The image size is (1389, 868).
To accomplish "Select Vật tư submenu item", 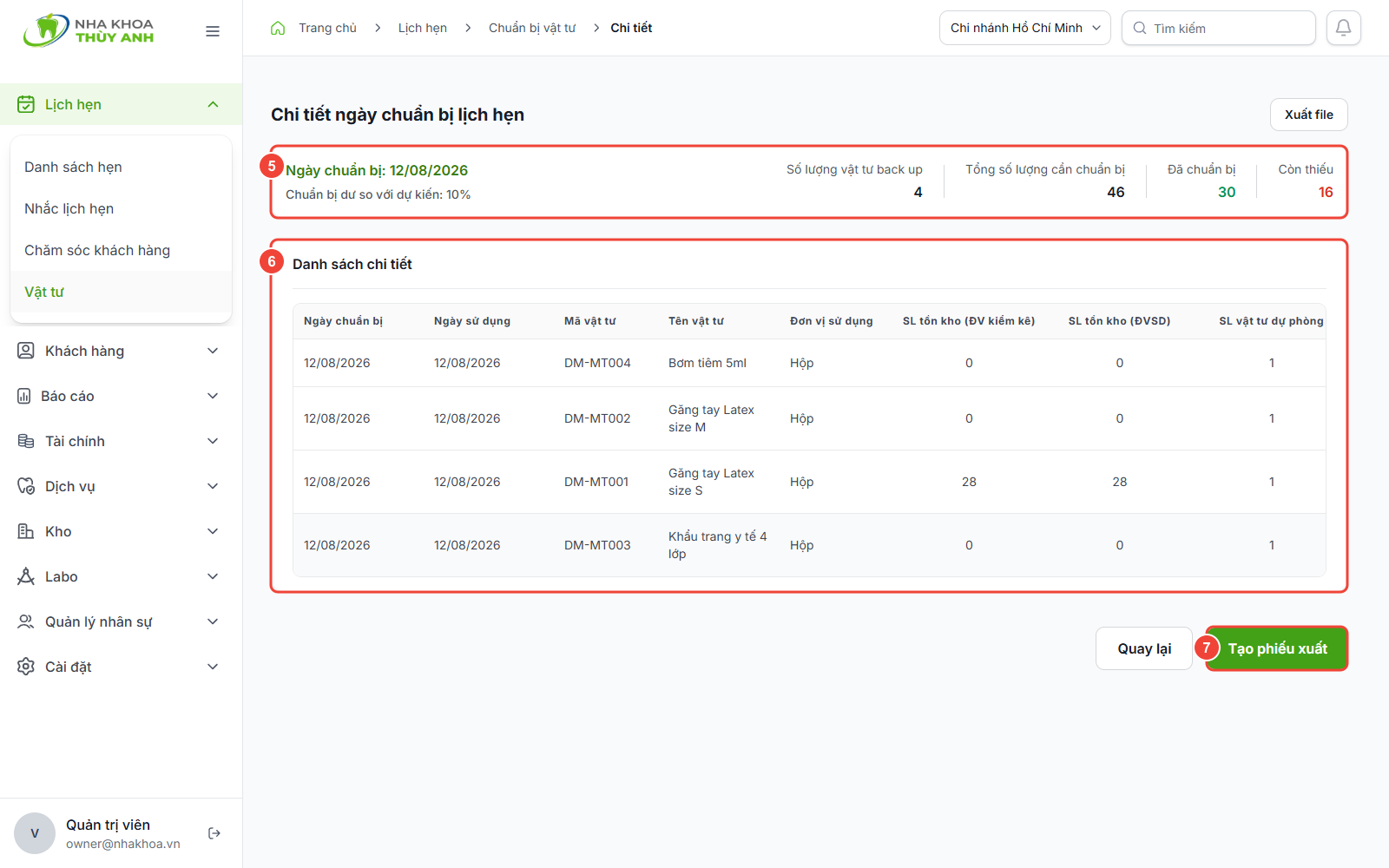I will (x=121, y=292).
